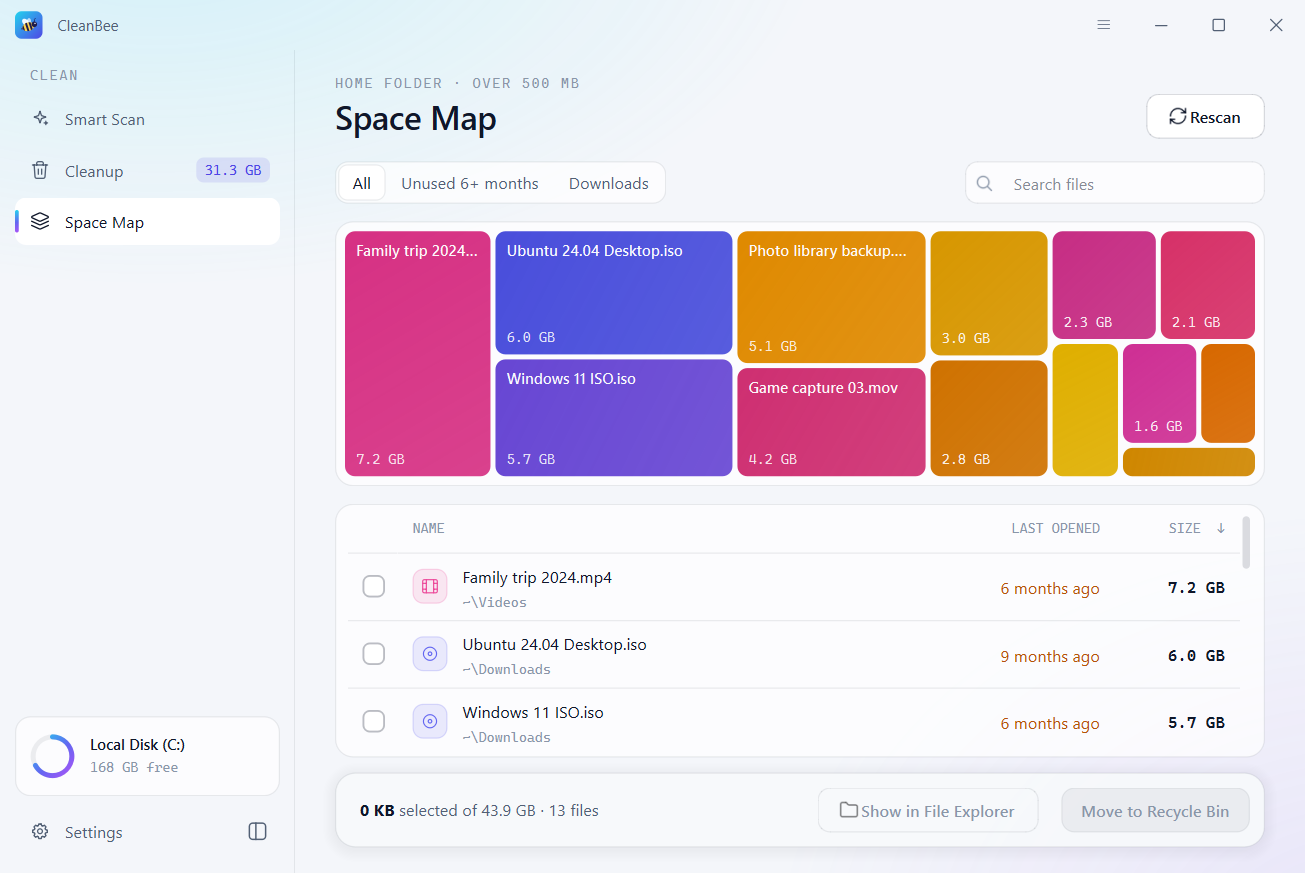The height and width of the screenshot is (873, 1305).
Task: Pick the Windows 11 ISO.iso treemap tile
Action: 614,418
